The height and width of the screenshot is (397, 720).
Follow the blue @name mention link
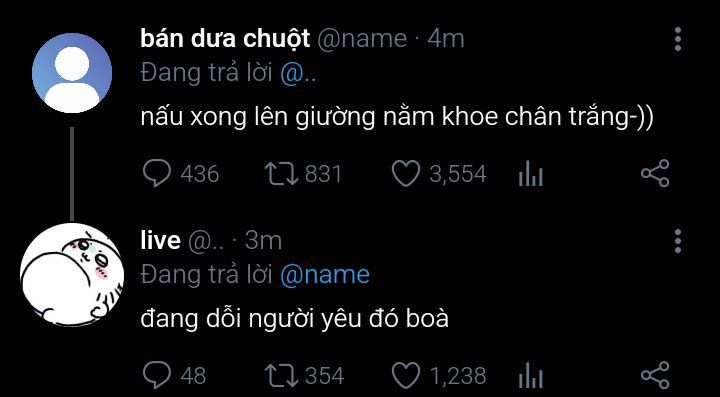[325, 275]
